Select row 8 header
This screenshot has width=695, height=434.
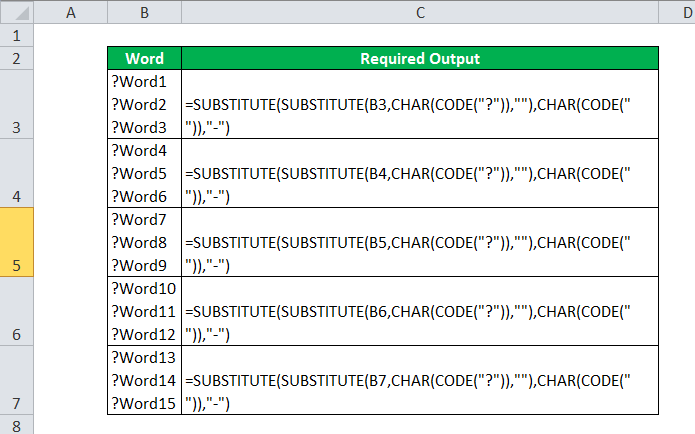(17, 425)
